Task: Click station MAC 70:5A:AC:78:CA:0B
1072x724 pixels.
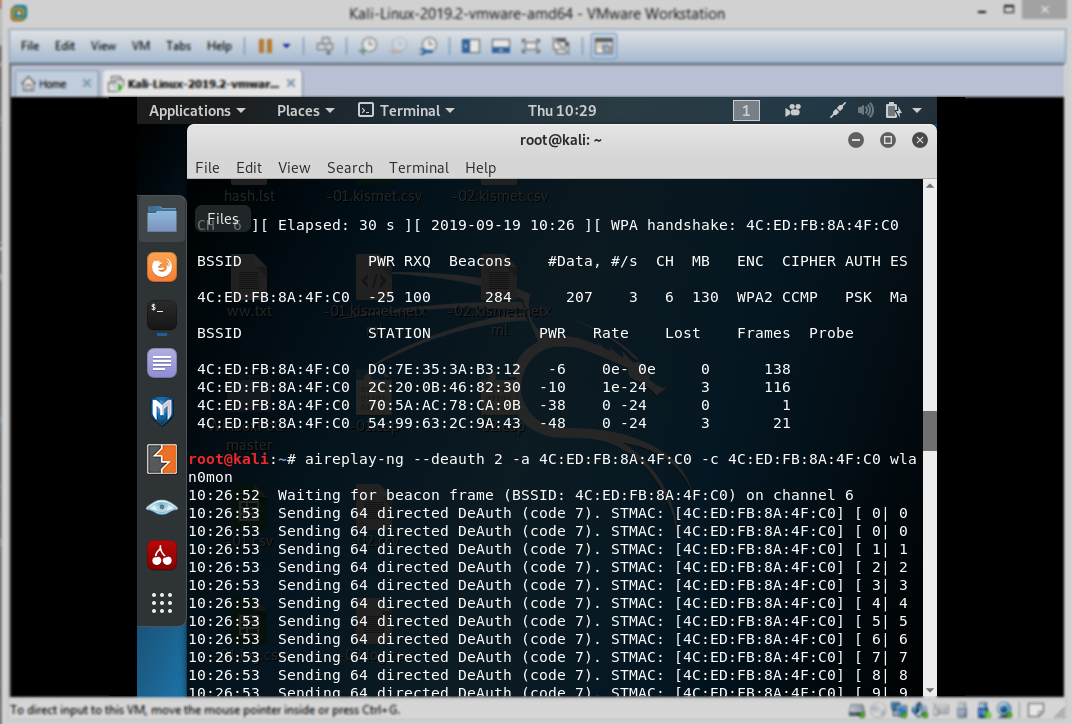Action: click(x=444, y=405)
